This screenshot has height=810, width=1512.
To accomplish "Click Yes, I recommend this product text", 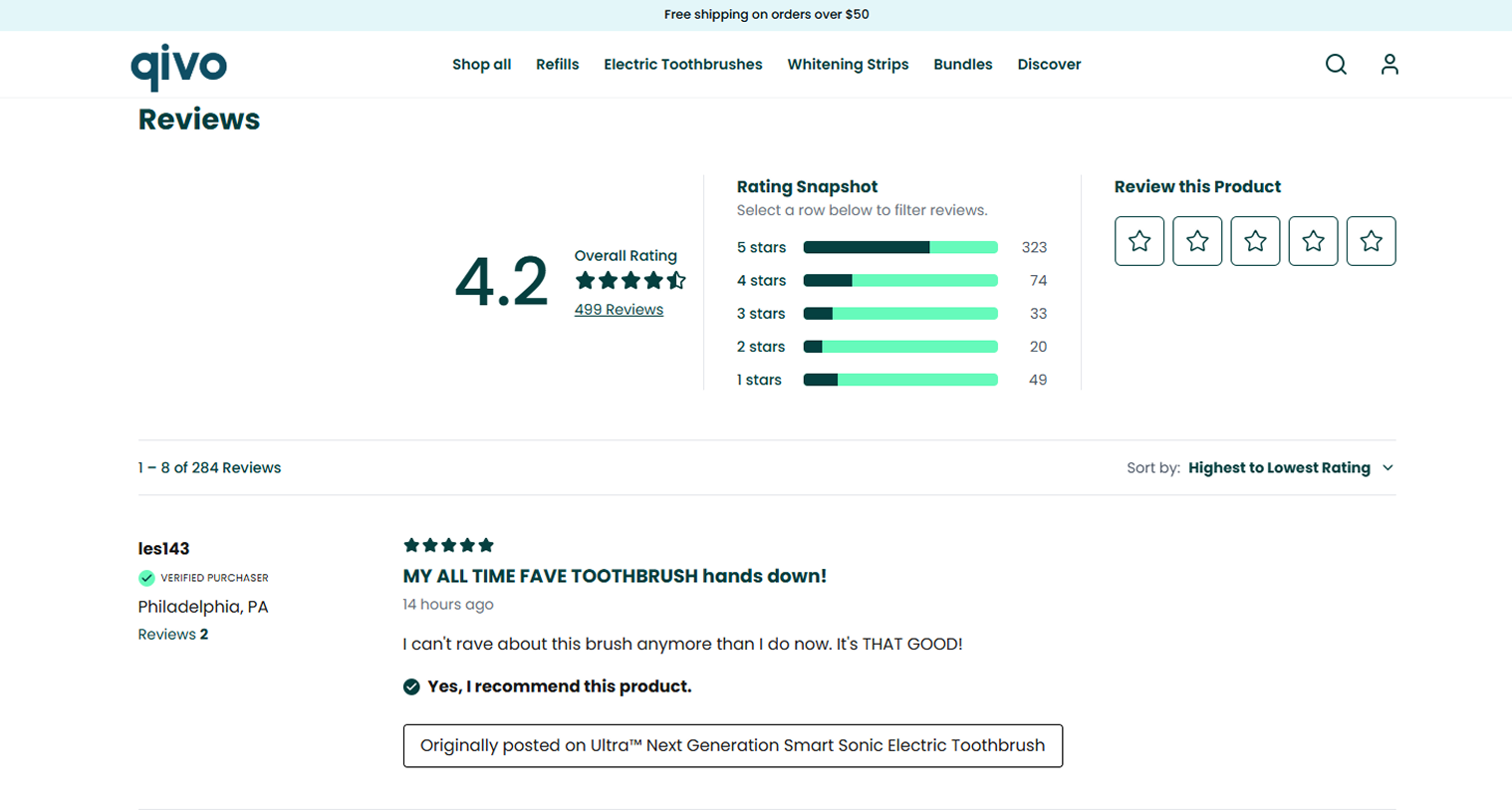I will (559, 686).
